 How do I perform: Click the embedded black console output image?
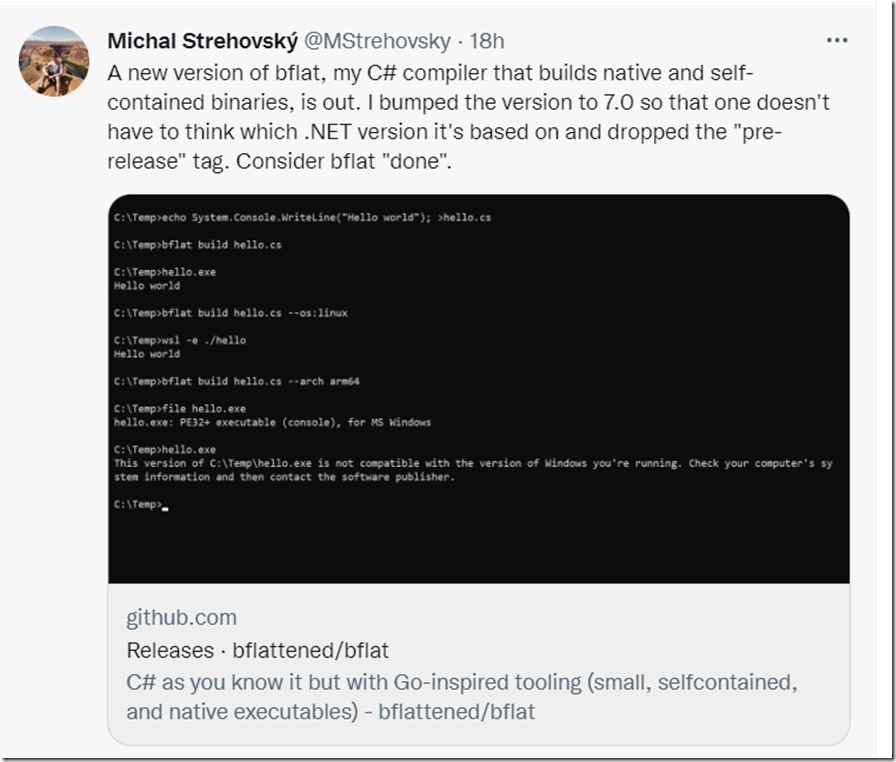[480, 390]
